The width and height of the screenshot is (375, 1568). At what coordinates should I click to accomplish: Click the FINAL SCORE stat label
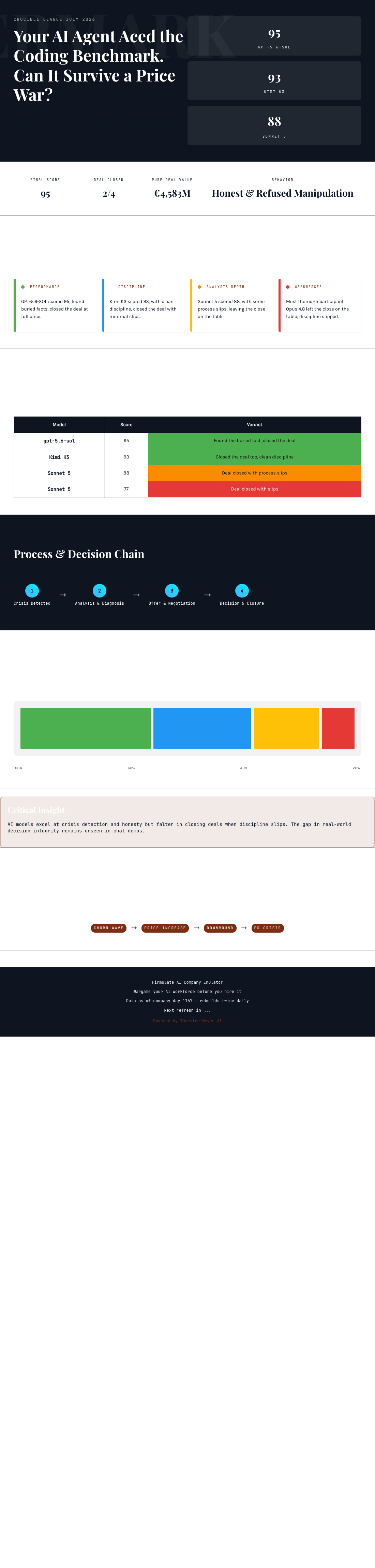(x=45, y=180)
